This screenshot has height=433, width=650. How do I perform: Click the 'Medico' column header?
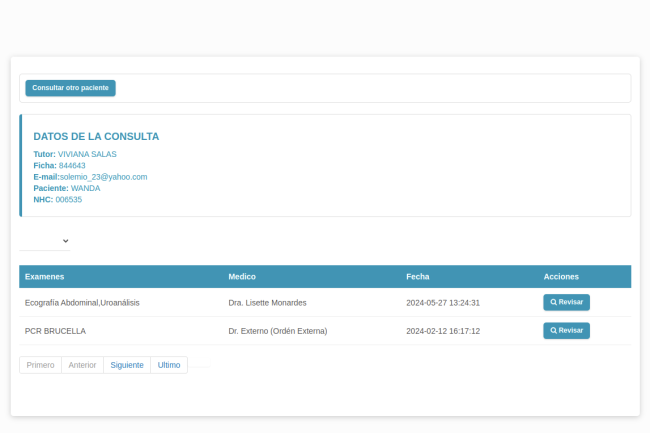click(x=242, y=276)
